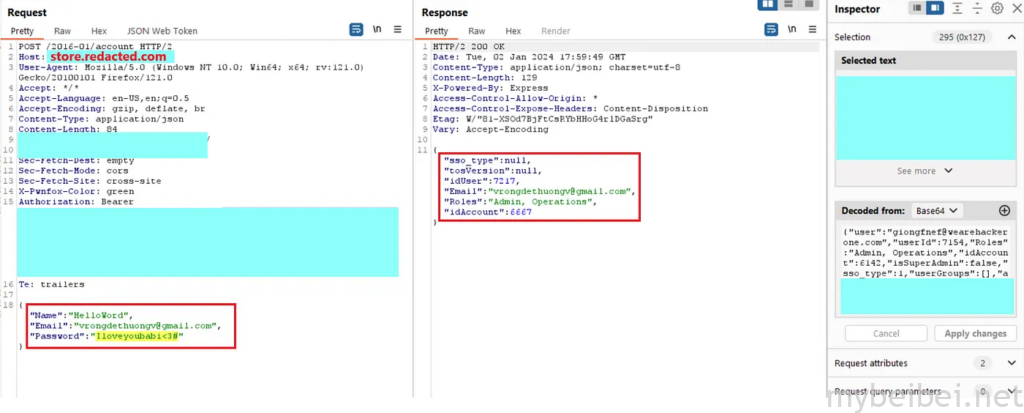Switch Request view to Raw tab

click(60, 31)
